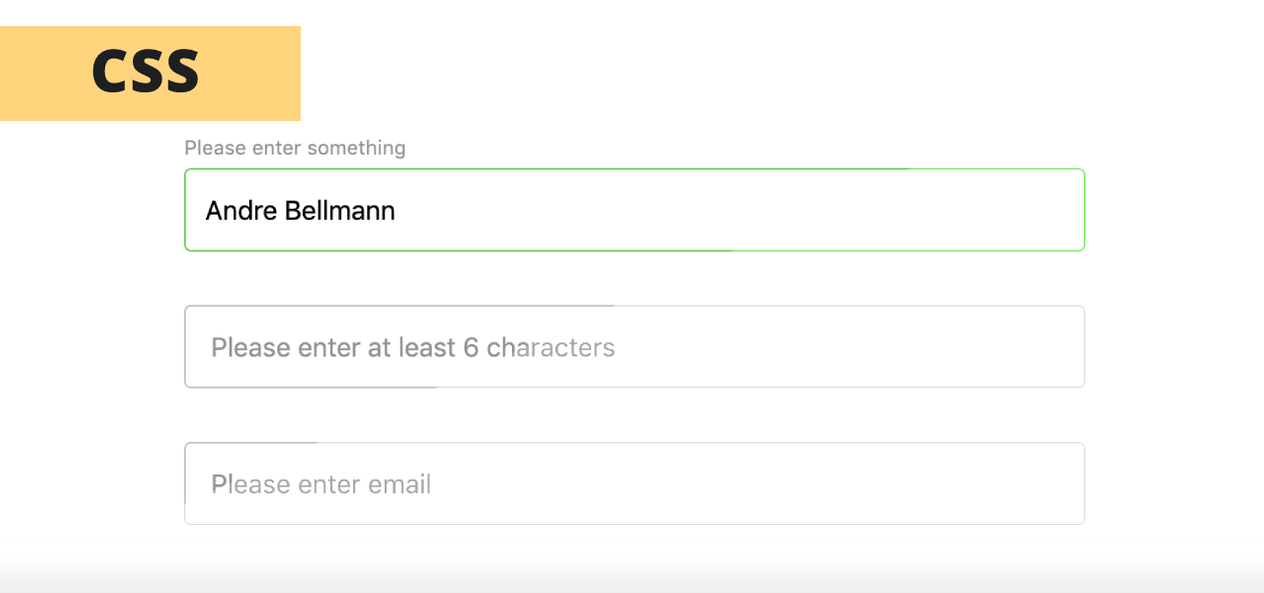Viewport: 1264px width, 593px height.
Task: Click the word "something" in the top label
Action: coord(356,149)
